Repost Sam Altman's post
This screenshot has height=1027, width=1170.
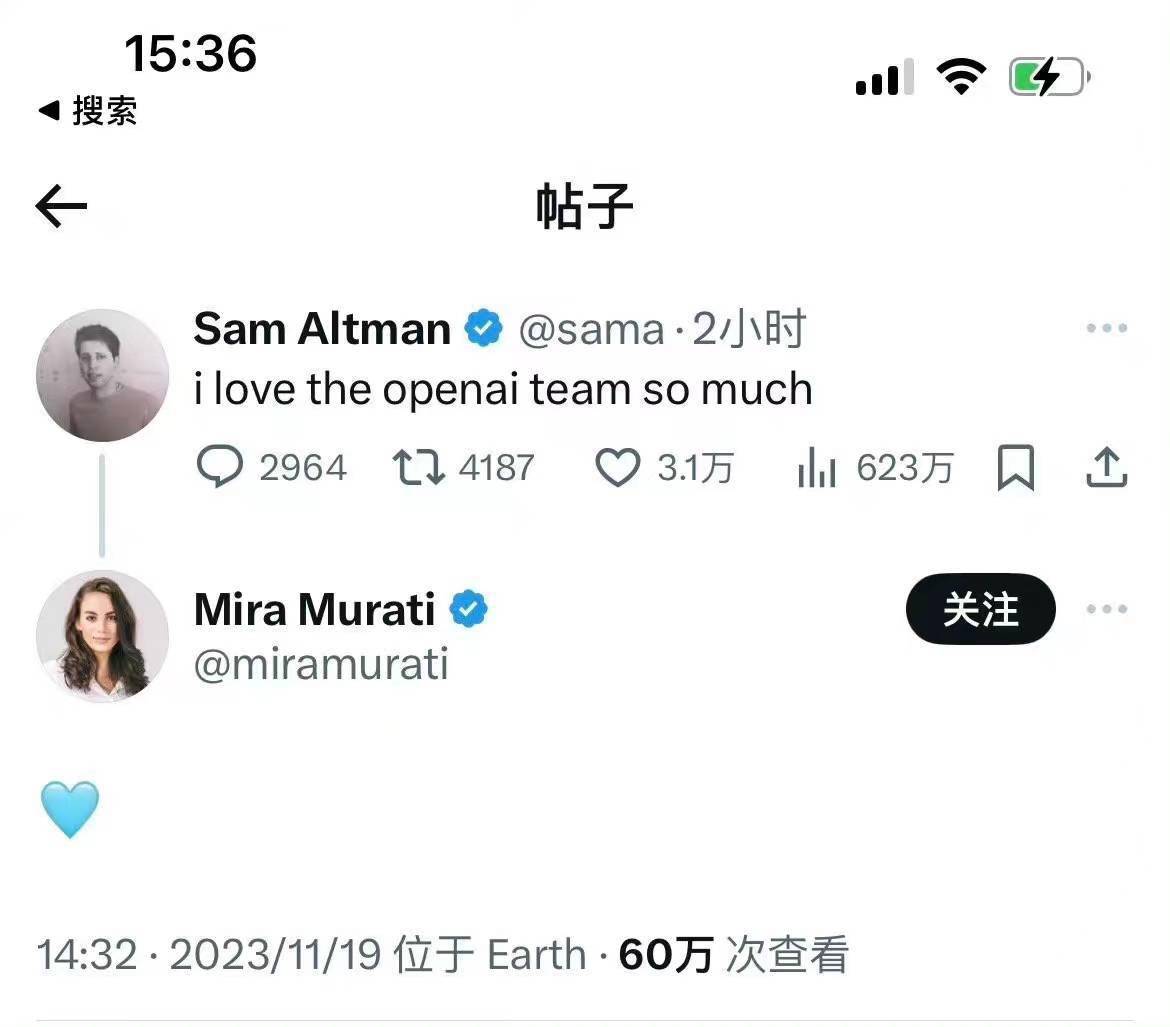(x=420, y=467)
